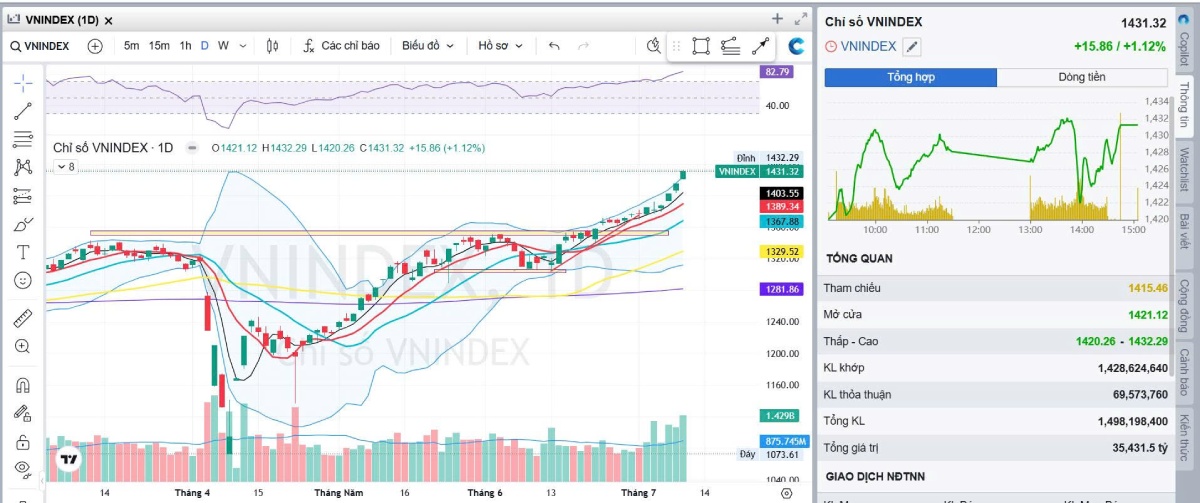Screen dimensions: 1200x503
Task: Toggle hide all drawings eye icon
Action: [x=23, y=469]
